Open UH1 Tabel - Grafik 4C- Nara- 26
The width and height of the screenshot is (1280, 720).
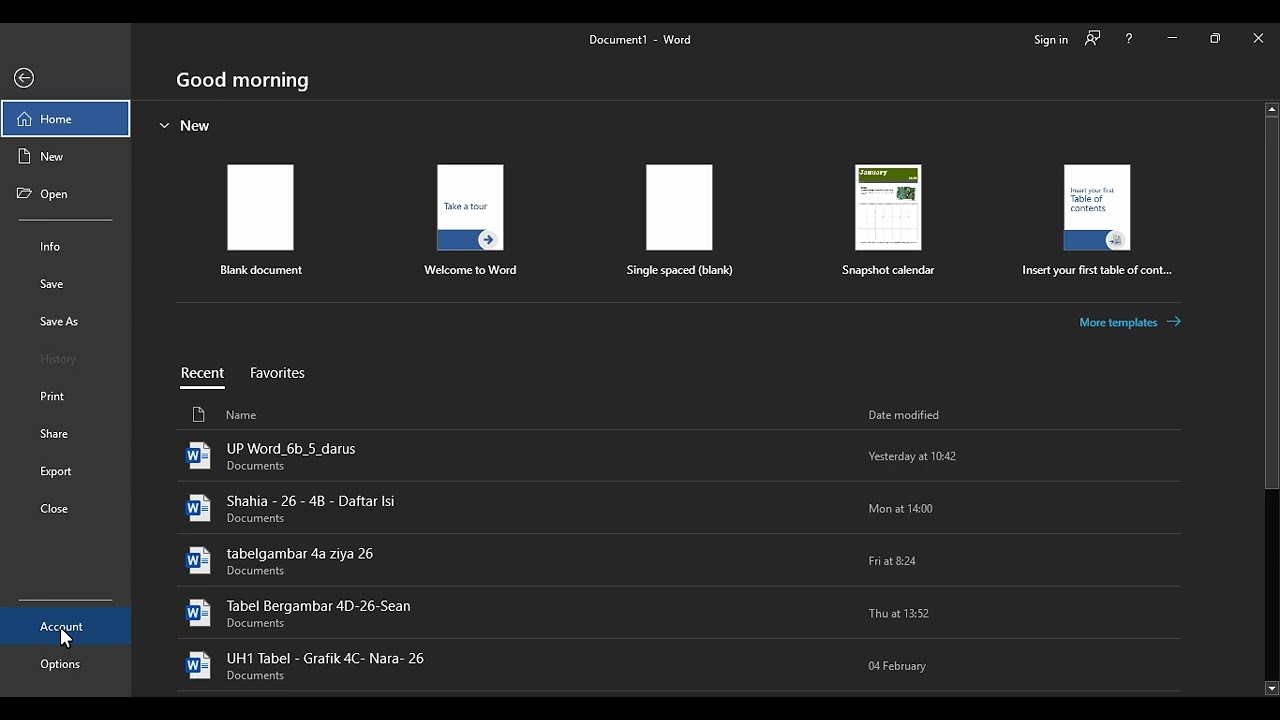pyautogui.click(x=679, y=665)
